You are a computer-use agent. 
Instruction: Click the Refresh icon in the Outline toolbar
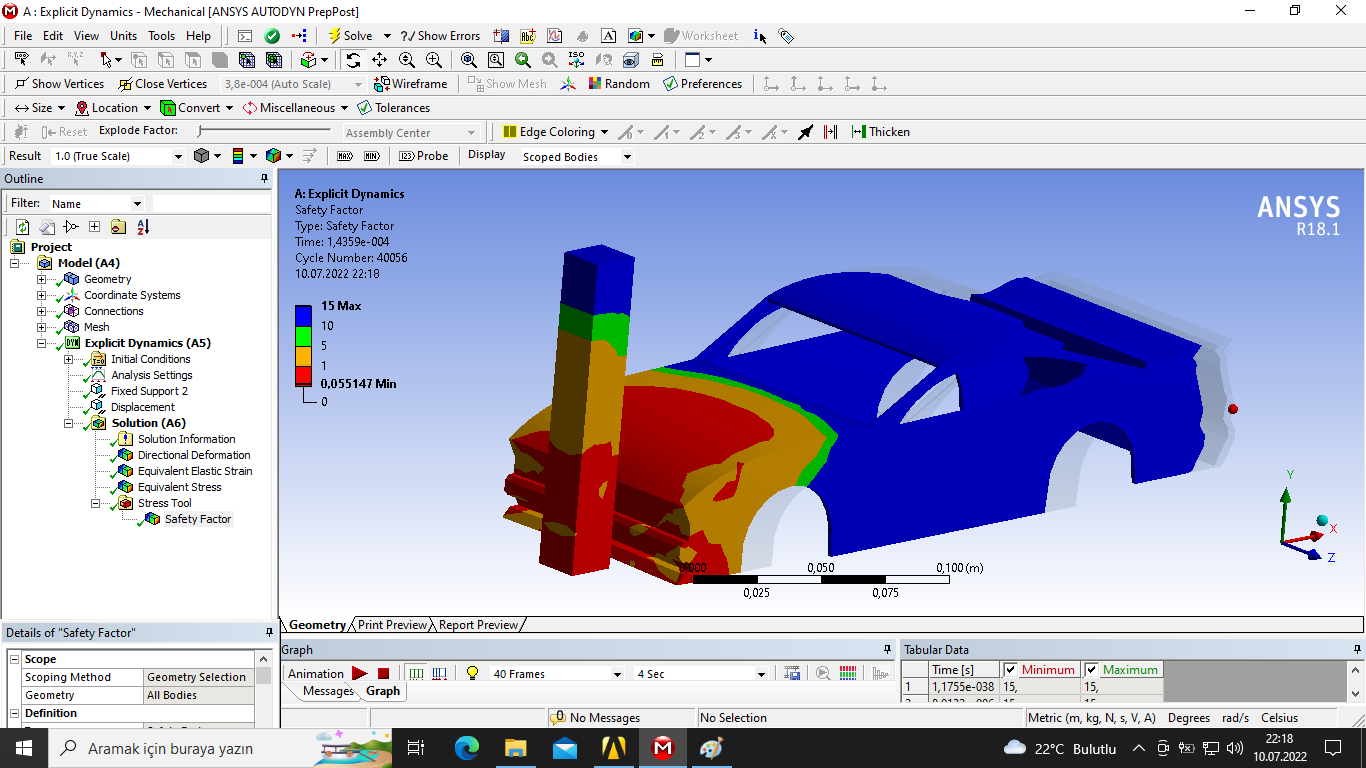click(23, 227)
